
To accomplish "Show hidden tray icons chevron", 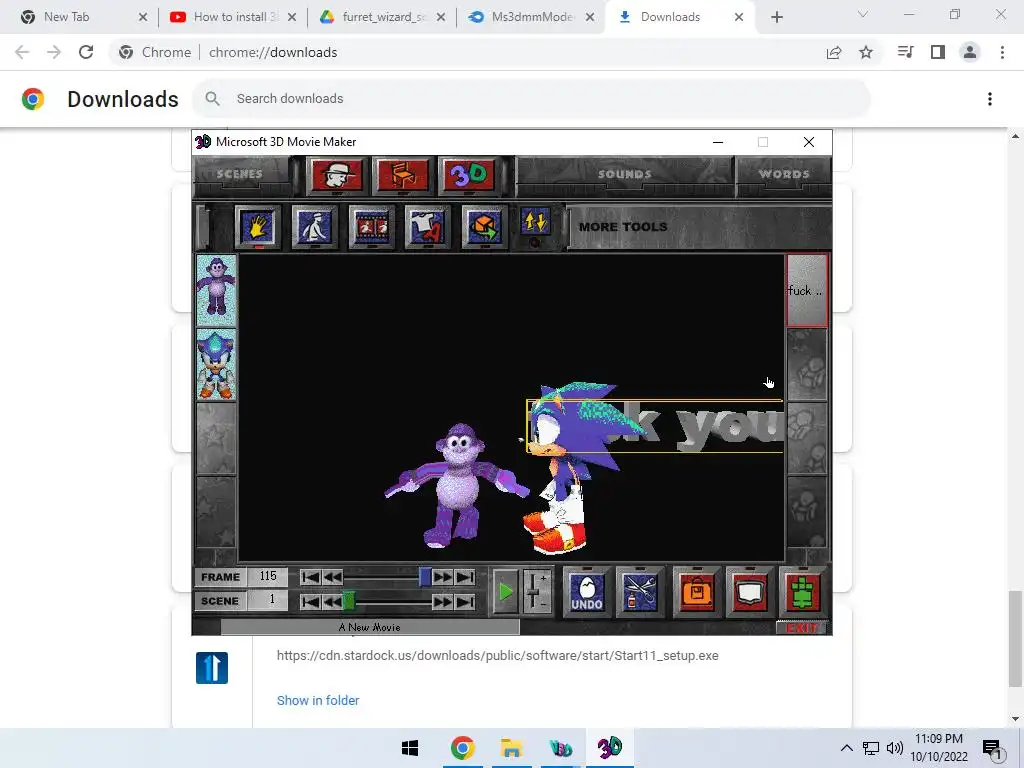I will [x=846, y=748].
